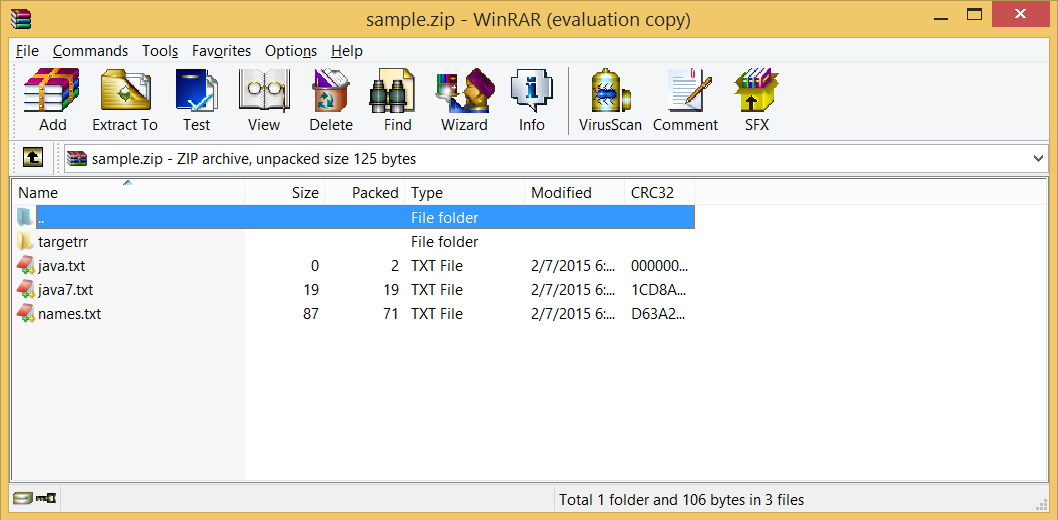Click CRC32 value 1CD8A... for java7.txt
Viewport: 1058px width, 520px height.
click(x=659, y=290)
